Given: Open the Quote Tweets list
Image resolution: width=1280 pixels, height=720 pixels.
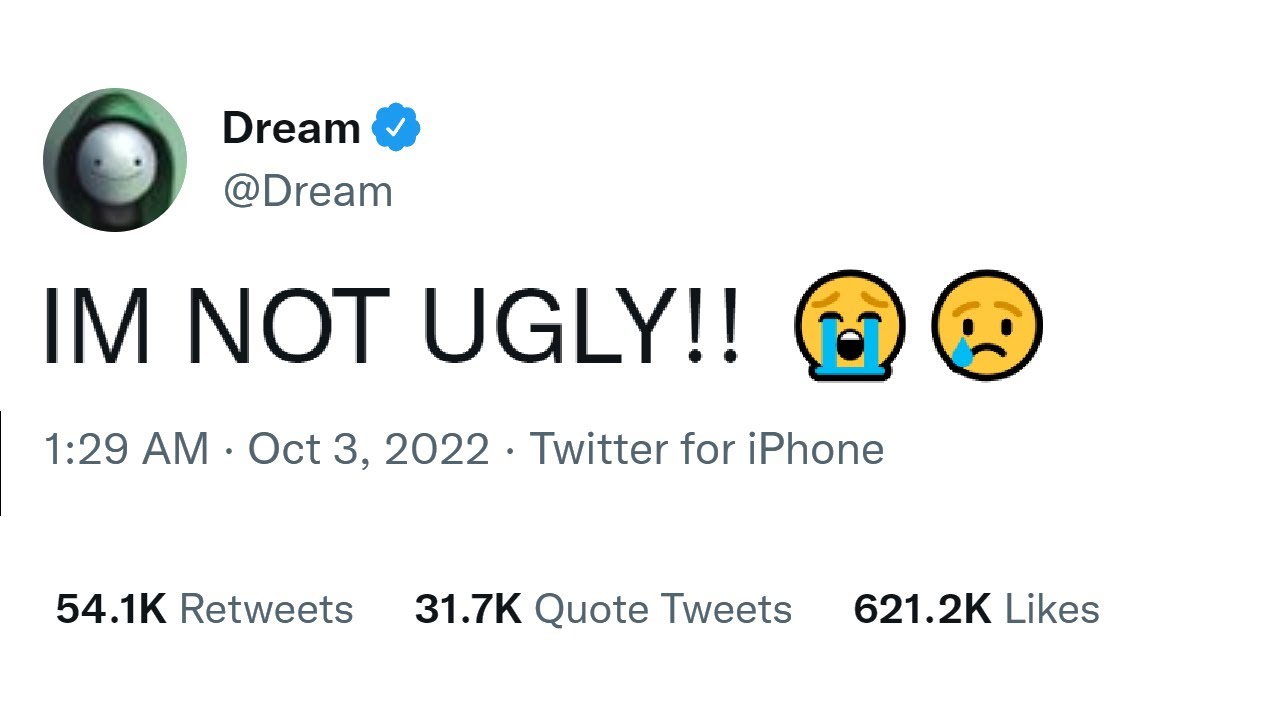Looking at the screenshot, I should [x=663, y=609].
